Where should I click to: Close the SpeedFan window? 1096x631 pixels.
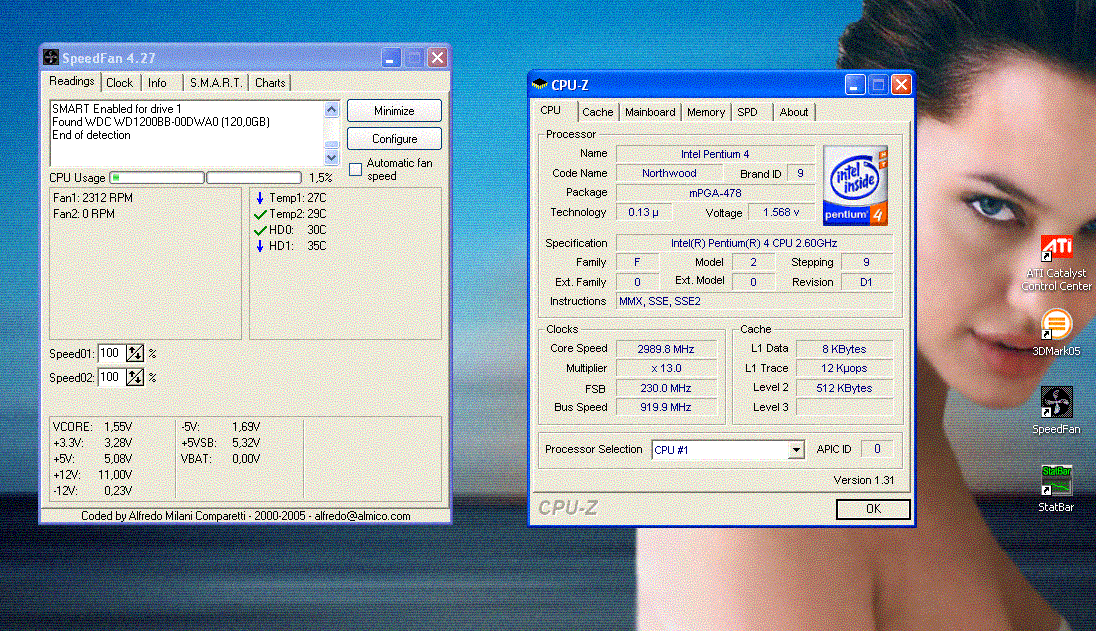pos(438,57)
